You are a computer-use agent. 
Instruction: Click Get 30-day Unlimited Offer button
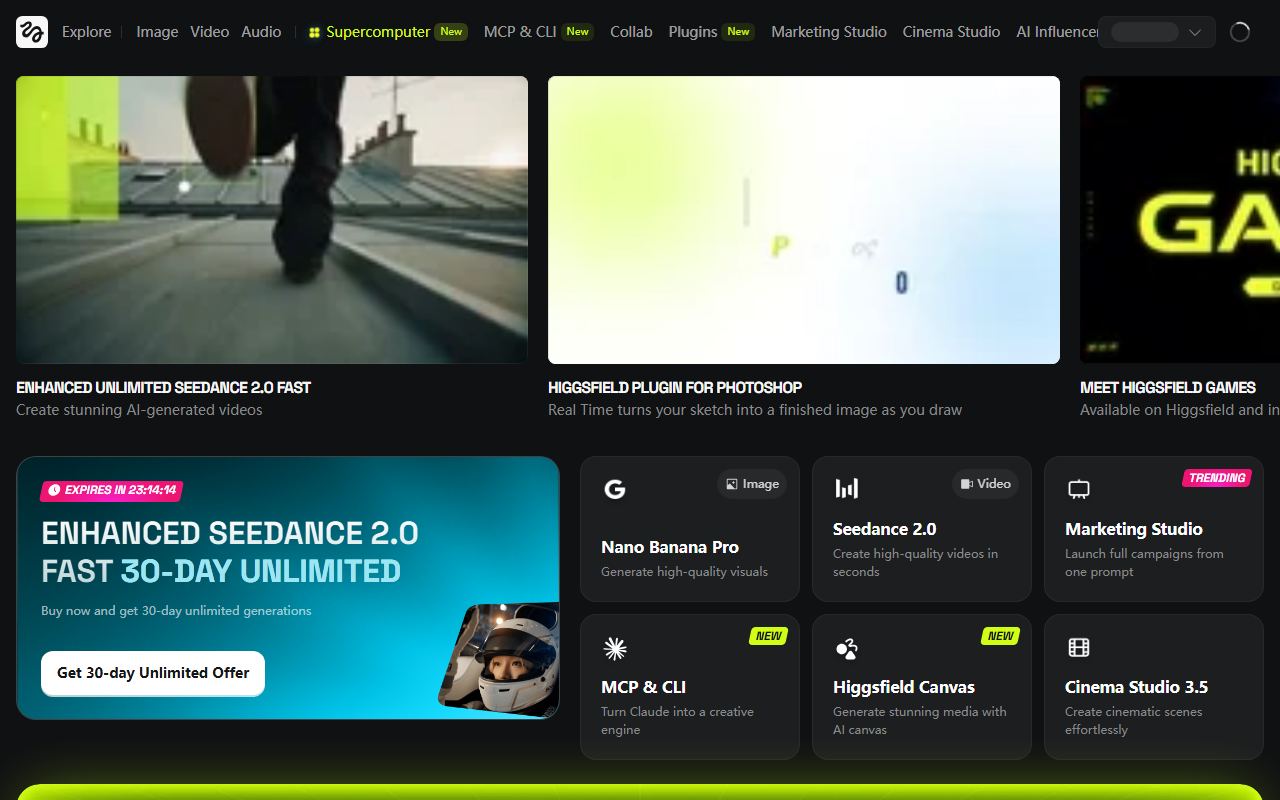[153, 673]
